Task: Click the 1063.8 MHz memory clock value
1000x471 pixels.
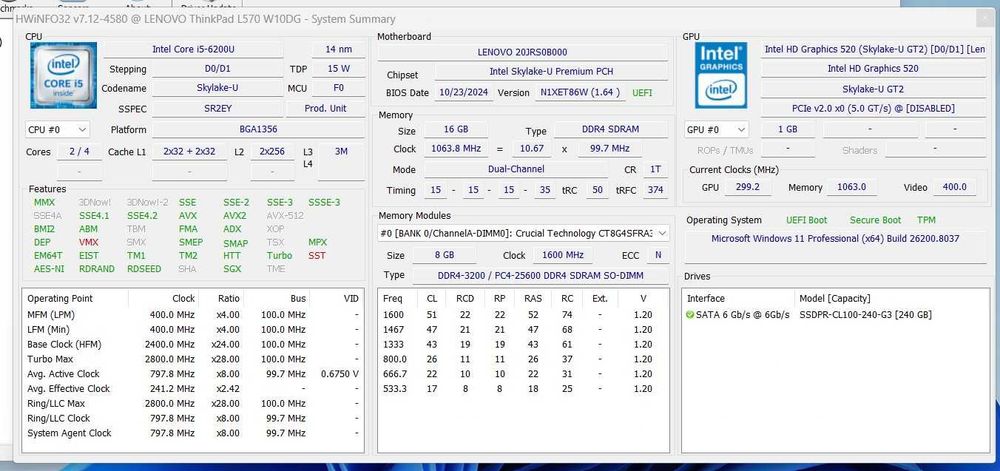Action: 455,149
